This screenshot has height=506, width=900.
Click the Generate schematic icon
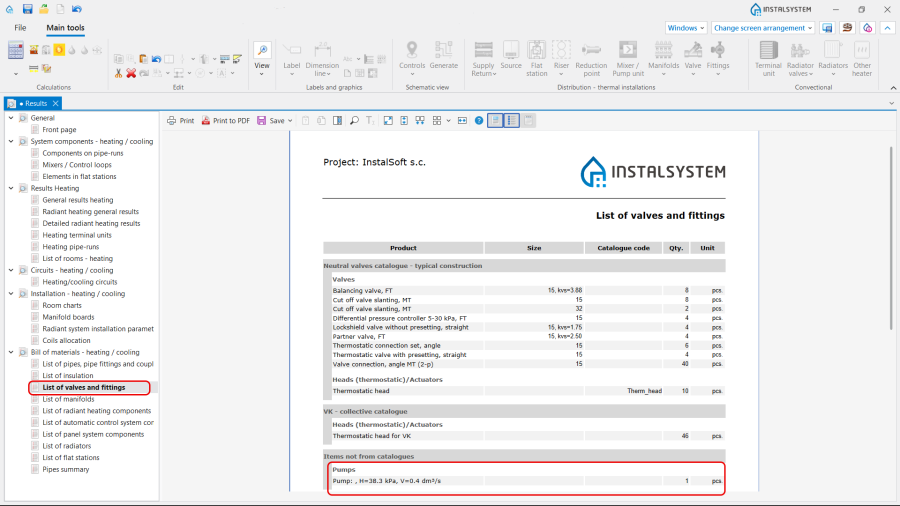click(x=444, y=50)
